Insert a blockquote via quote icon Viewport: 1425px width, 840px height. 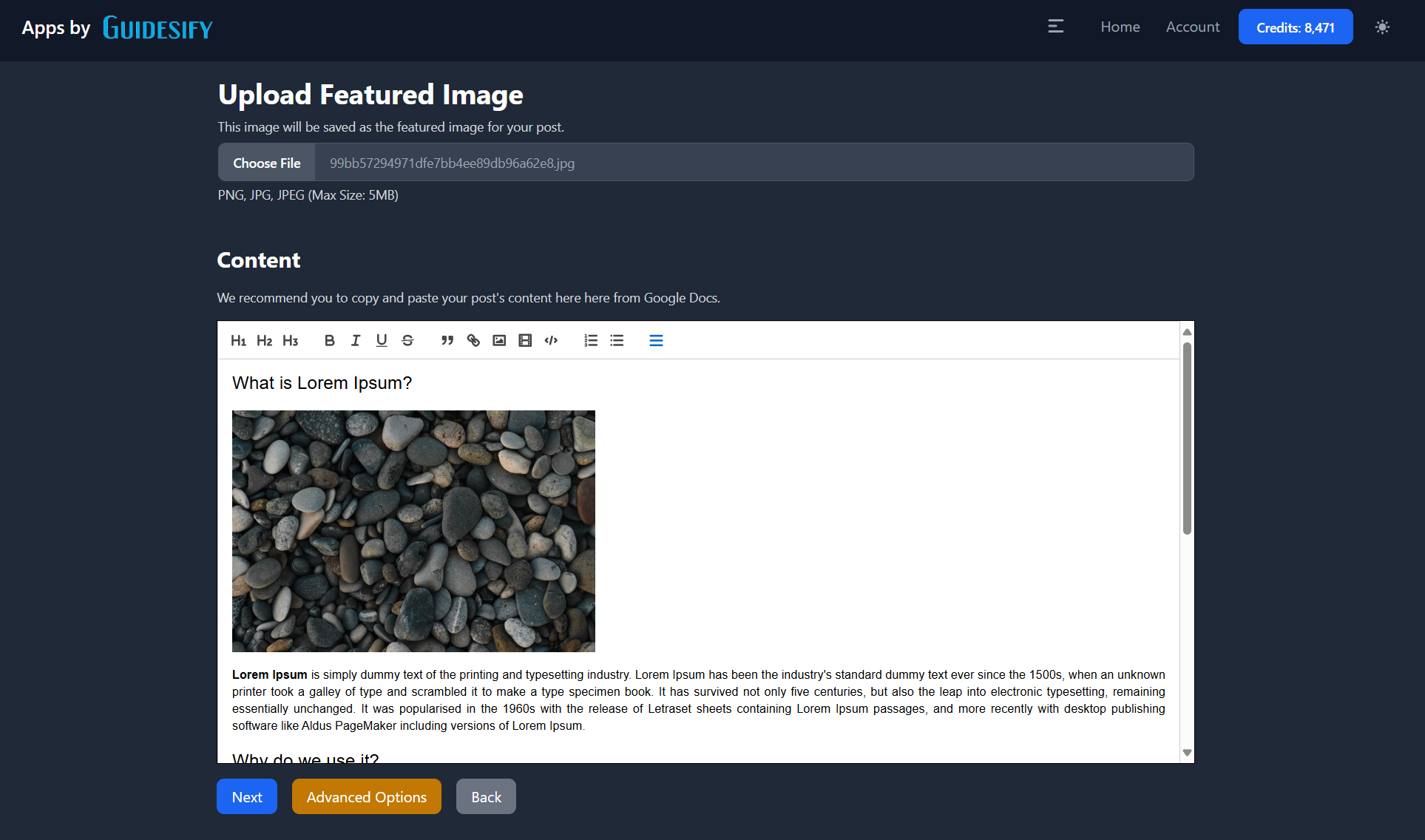pyautogui.click(x=447, y=341)
